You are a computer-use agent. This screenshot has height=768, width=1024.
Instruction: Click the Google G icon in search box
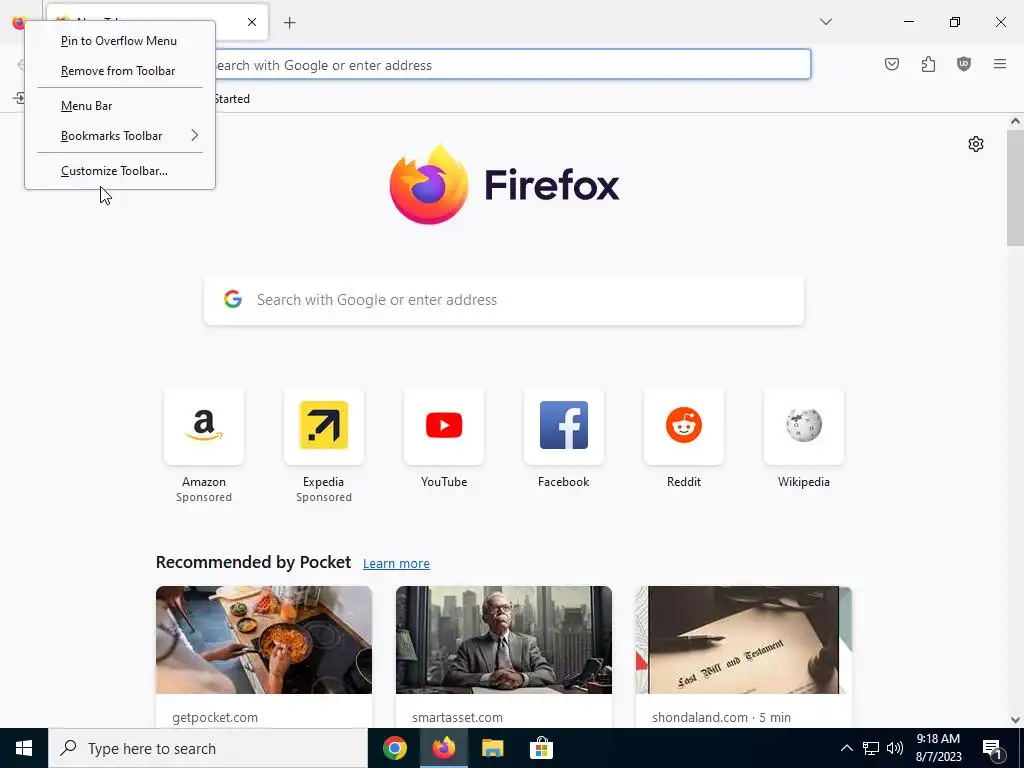[x=233, y=299]
